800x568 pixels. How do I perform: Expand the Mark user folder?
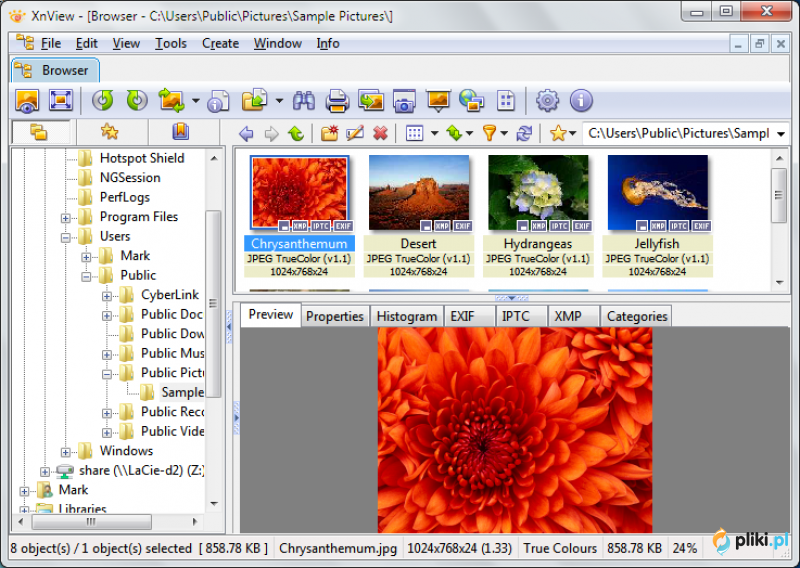point(86,257)
